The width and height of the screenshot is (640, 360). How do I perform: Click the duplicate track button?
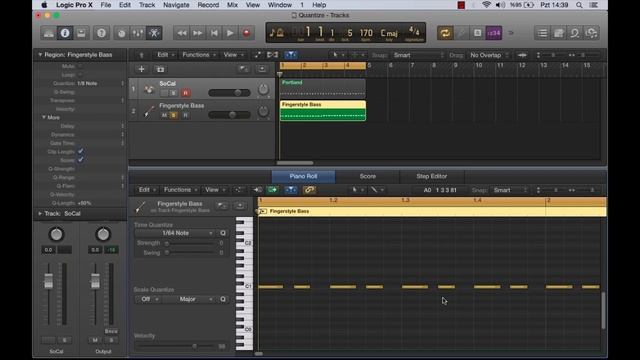(160, 69)
